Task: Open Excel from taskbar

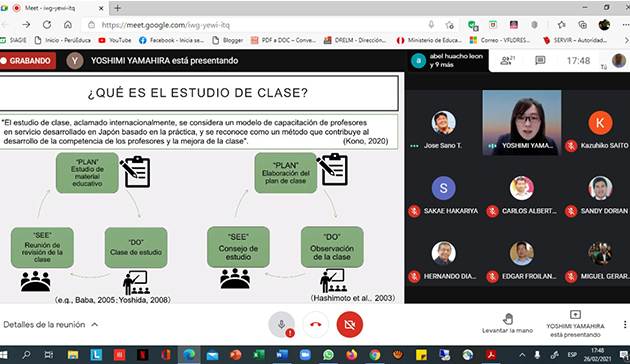Action: (259, 355)
